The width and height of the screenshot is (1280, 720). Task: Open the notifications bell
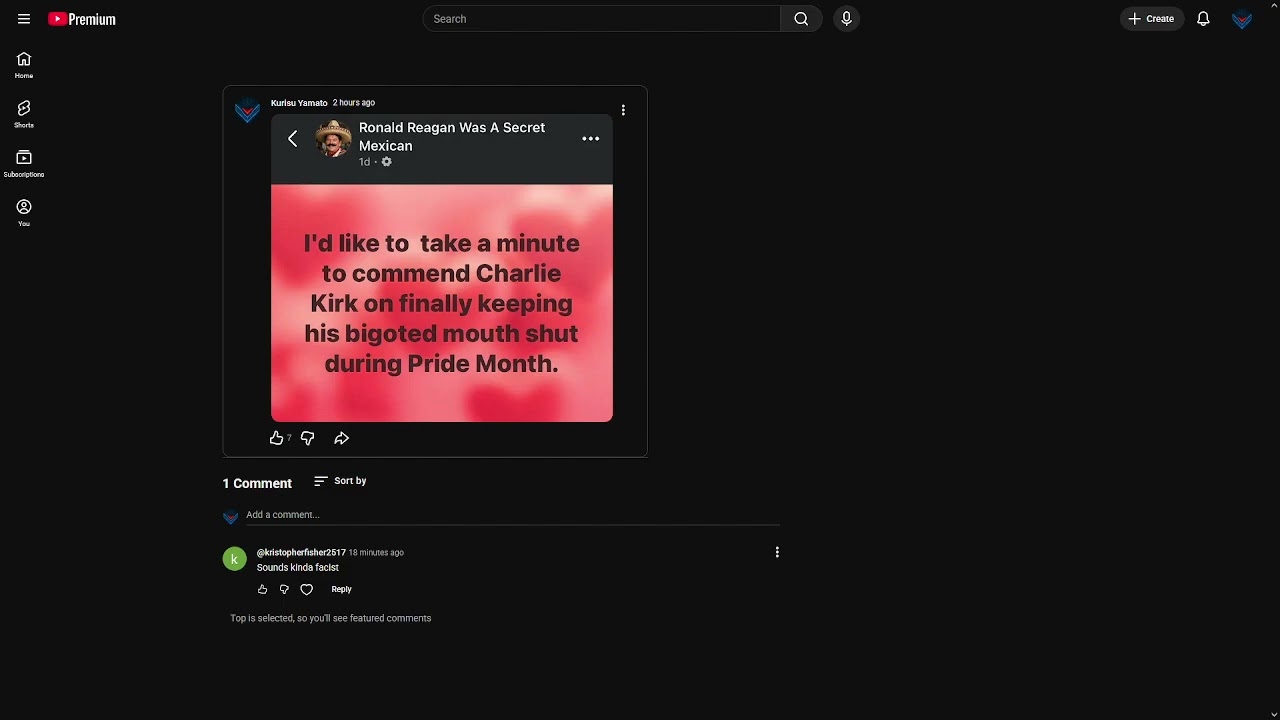click(x=1203, y=19)
